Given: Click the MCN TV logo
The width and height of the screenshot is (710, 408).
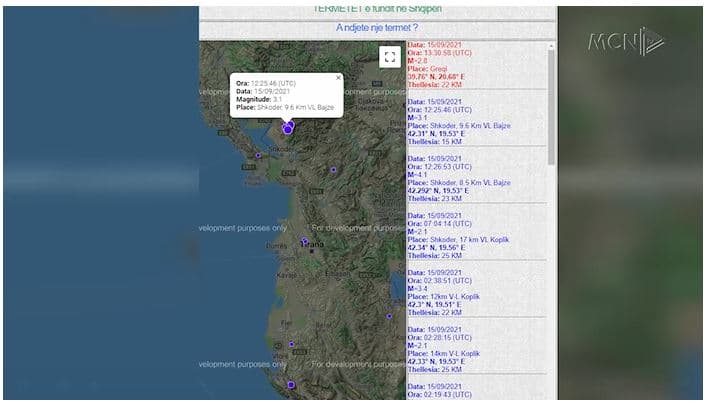Looking at the screenshot, I should pyautogui.click(x=626, y=41).
